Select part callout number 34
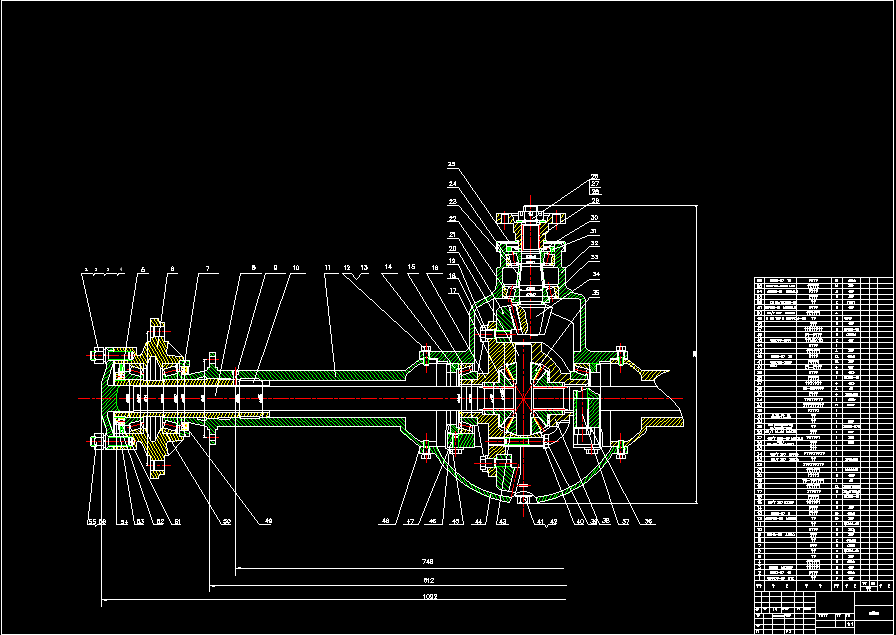Screen dimensions: 896x635 pos(597,274)
